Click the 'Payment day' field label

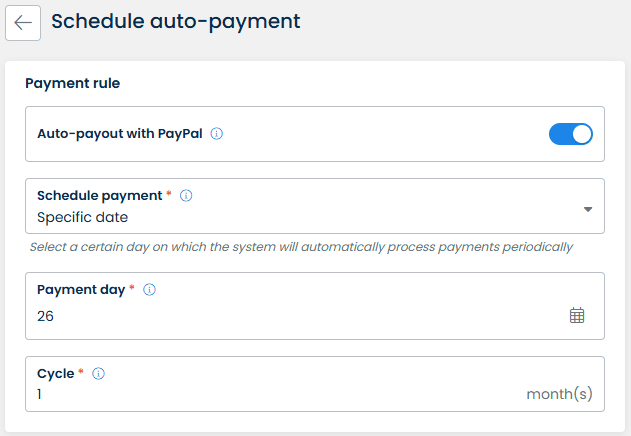click(80, 290)
